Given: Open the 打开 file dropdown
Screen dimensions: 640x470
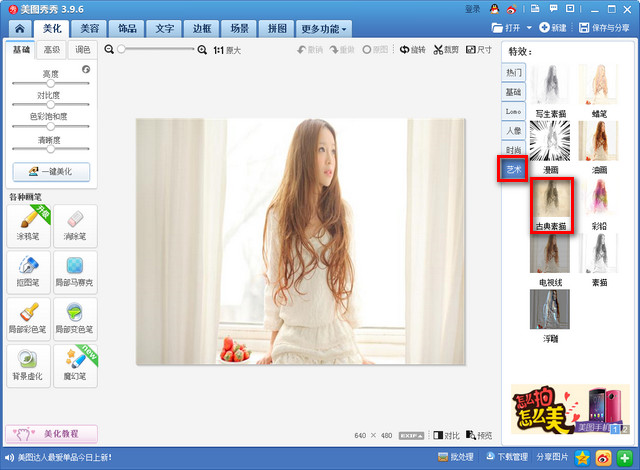Looking at the screenshot, I should pos(512,27).
